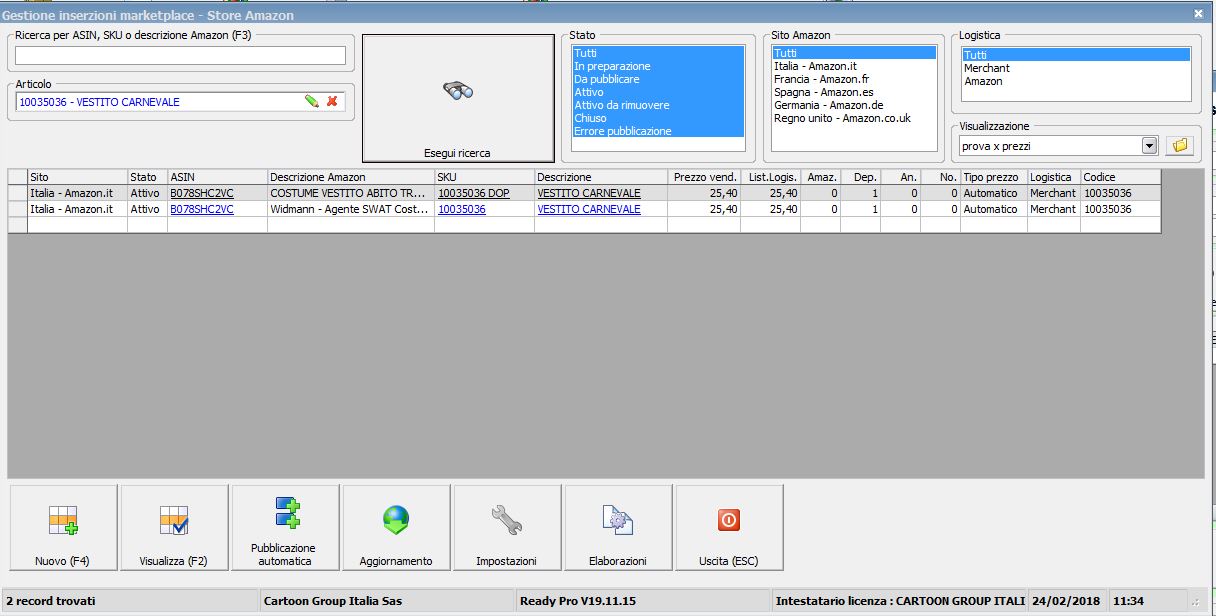The height and width of the screenshot is (616, 1216).
Task: Select Errore pubblicazione status
Action: click(x=658, y=131)
